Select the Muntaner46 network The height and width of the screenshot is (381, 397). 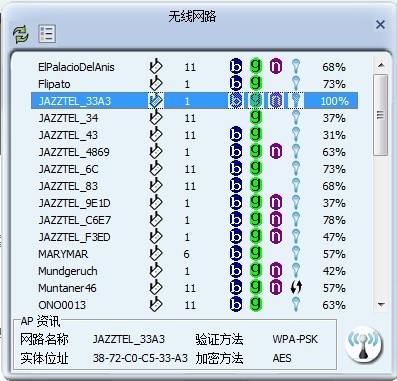click(x=194, y=288)
